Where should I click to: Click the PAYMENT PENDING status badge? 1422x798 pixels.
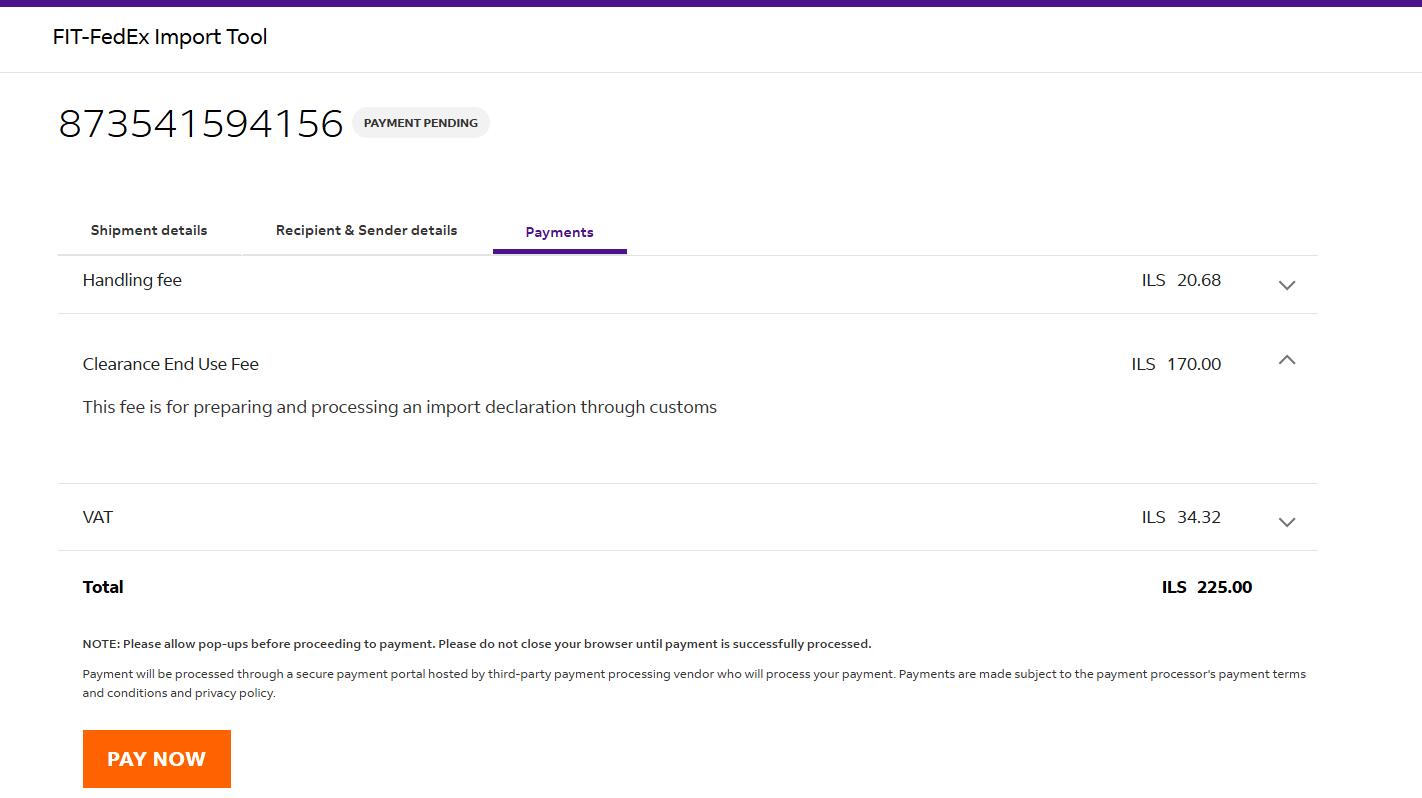(x=421, y=123)
